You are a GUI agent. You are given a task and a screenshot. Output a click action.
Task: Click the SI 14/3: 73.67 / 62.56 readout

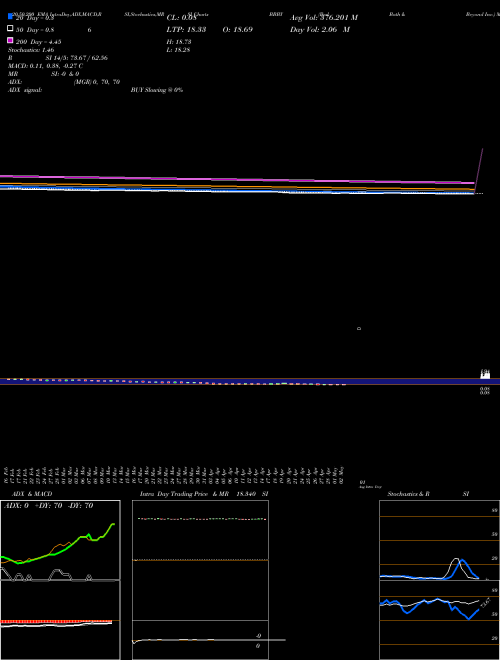pos(77,58)
